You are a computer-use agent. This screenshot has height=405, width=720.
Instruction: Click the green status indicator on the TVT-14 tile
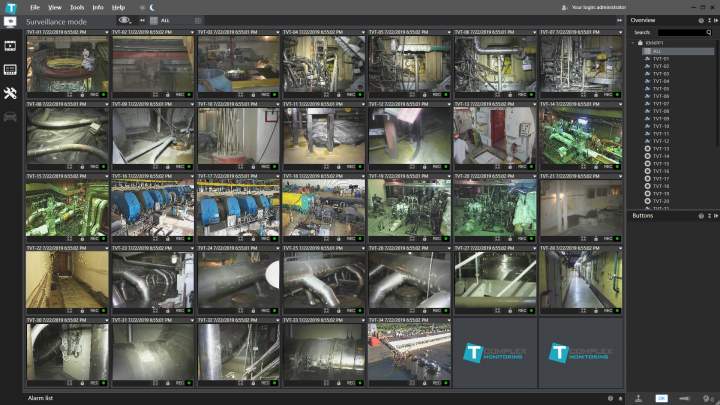[x=618, y=167]
